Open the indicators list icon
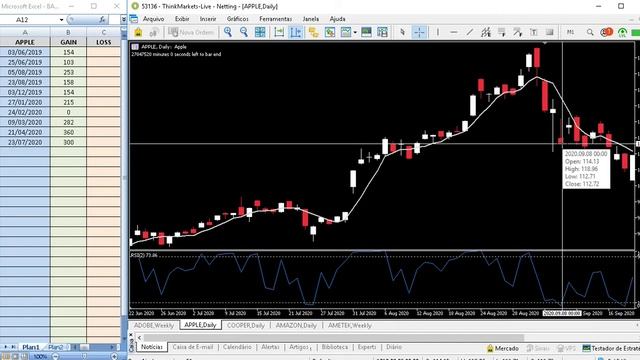640x360 pixels. 330,32
